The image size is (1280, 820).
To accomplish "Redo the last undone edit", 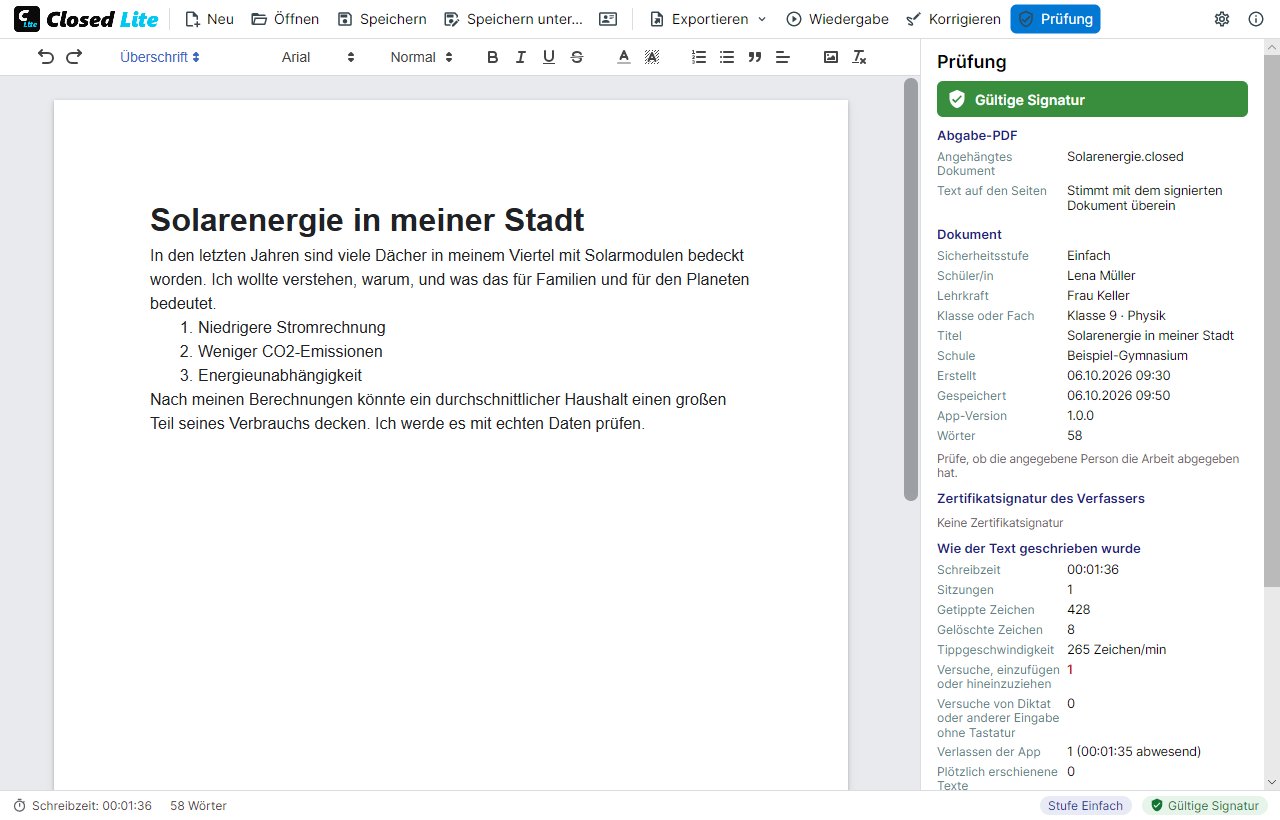I will [74, 57].
